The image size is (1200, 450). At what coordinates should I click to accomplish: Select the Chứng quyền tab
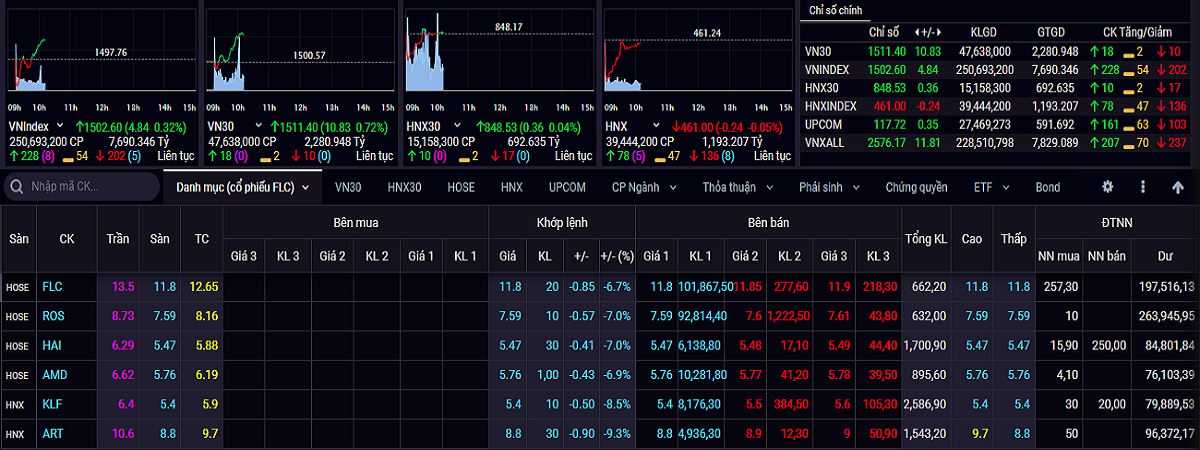click(x=915, y=187)
